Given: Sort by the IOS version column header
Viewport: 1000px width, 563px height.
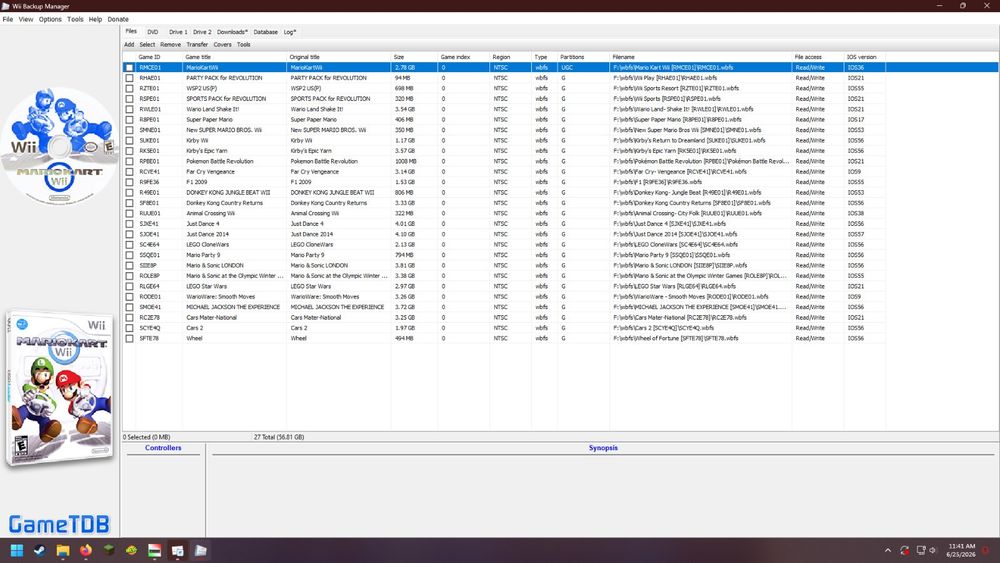Looking at the screenshot, I should (865, 57).
